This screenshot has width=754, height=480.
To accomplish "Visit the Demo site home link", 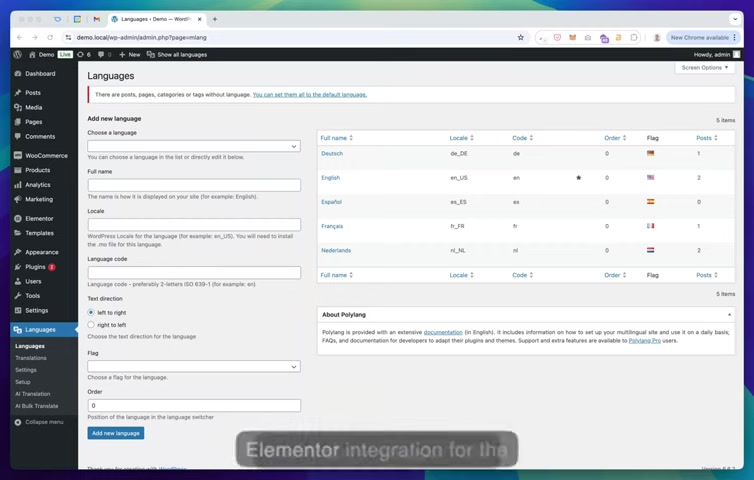I will click(x=42, y=55).
